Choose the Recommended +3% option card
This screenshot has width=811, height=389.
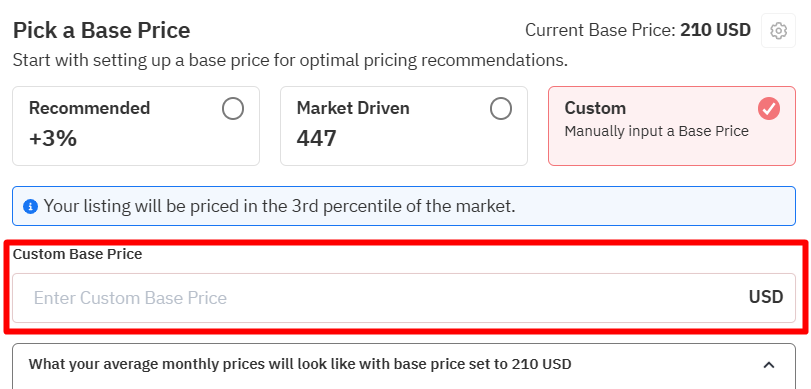(x=136, y=126)
